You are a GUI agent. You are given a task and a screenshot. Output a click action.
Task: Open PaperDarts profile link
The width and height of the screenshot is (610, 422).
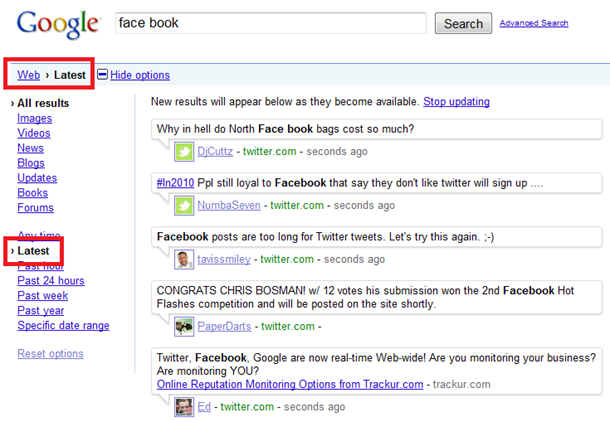point(224,326)
